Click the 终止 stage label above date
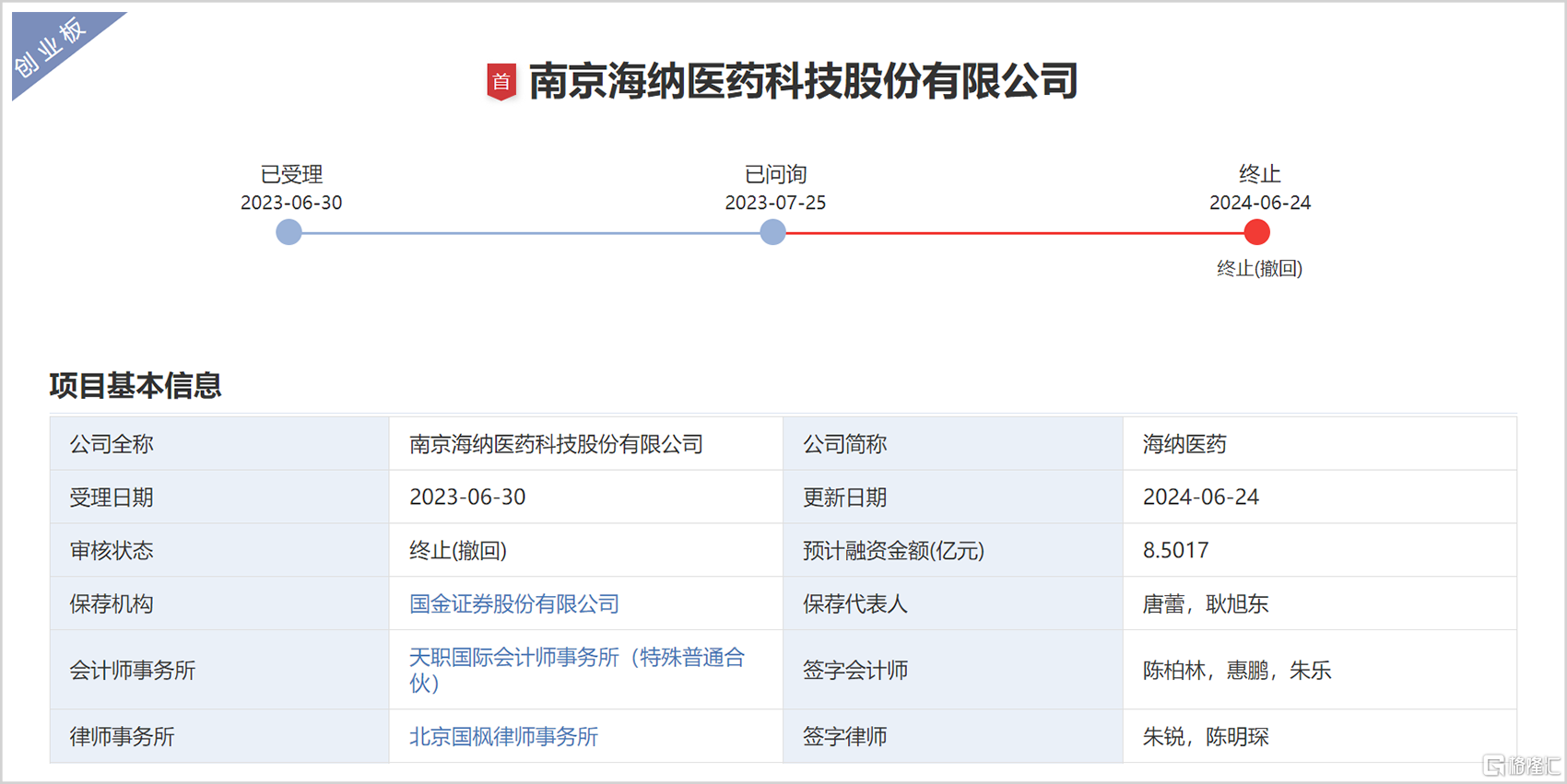The width and height of the screenshot is (1567, 784). 1260,174
